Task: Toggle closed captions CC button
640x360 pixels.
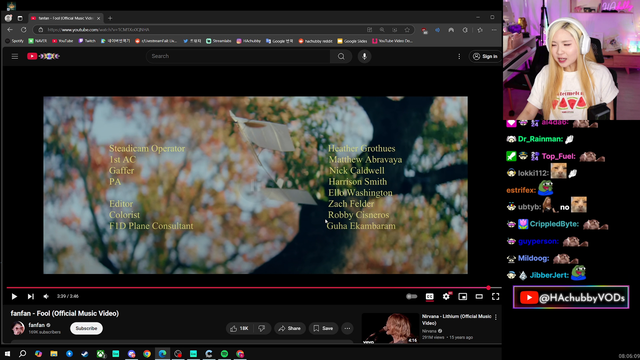Action: pyautogui.click(x=429, y=297)
